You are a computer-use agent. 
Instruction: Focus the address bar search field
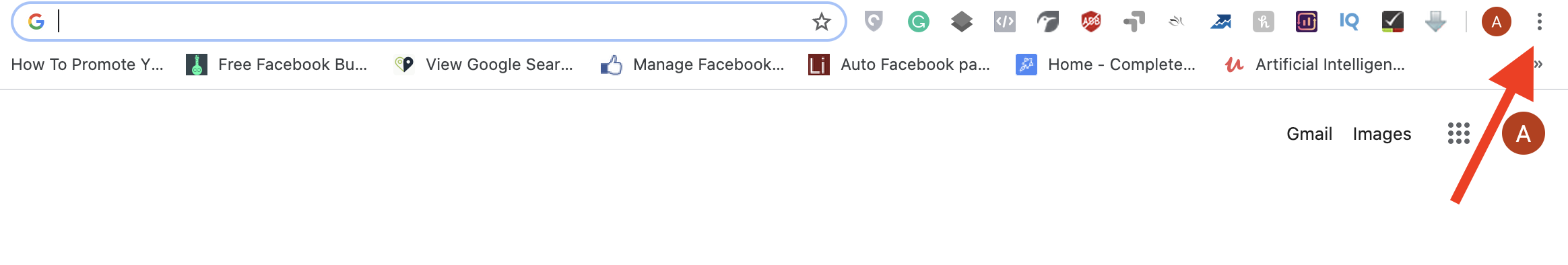point(431,22)
